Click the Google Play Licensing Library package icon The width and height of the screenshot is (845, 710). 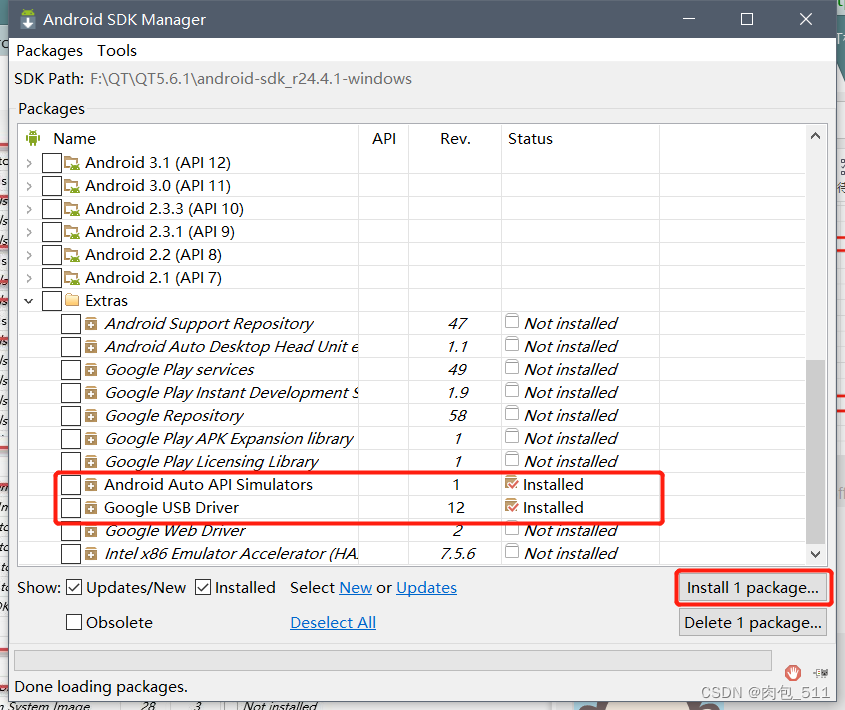click(x=91, y=462)
